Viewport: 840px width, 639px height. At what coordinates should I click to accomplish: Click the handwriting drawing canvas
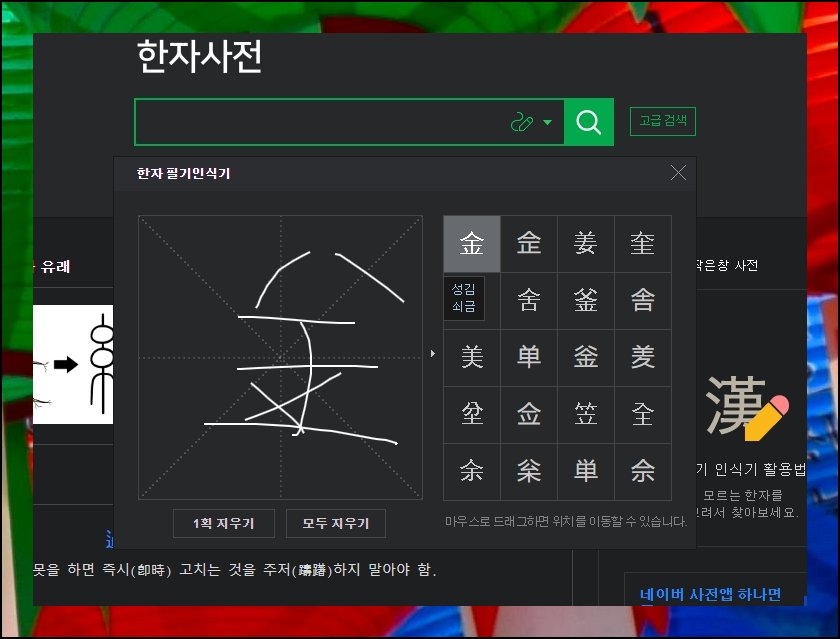(x=280, y=357)
